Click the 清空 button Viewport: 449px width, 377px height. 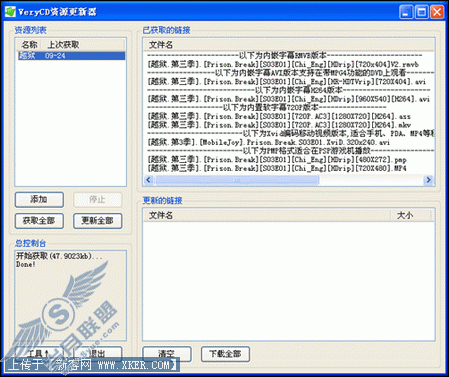pyautogui.click(x=167, y=354)
